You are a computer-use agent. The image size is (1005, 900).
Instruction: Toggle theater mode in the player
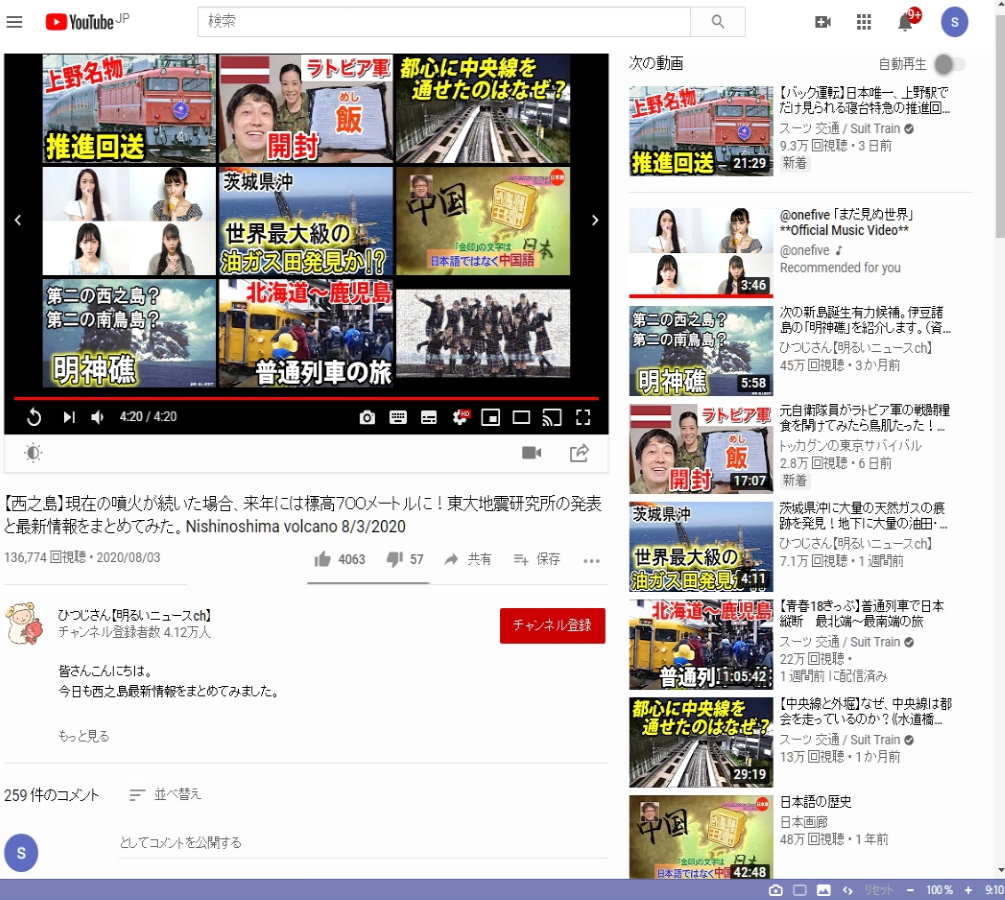coord(521,418)
